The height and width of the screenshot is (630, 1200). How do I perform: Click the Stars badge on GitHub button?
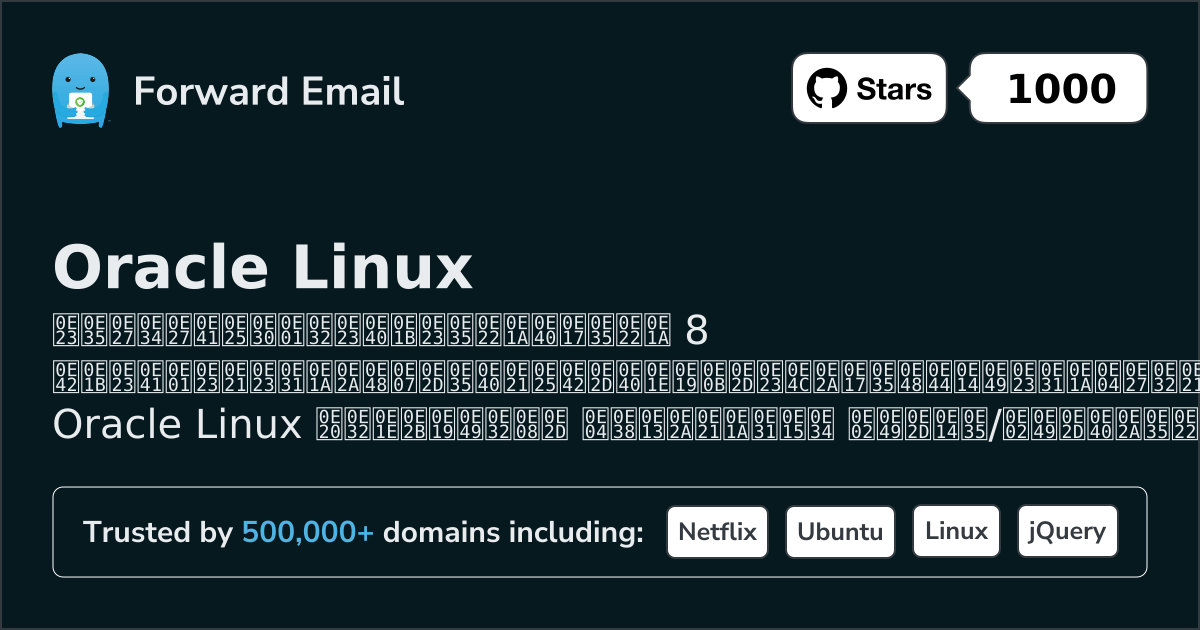coord(868,88)
